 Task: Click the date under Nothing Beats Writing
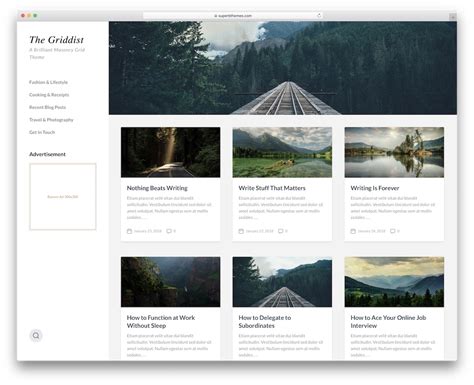click(148, 231)
